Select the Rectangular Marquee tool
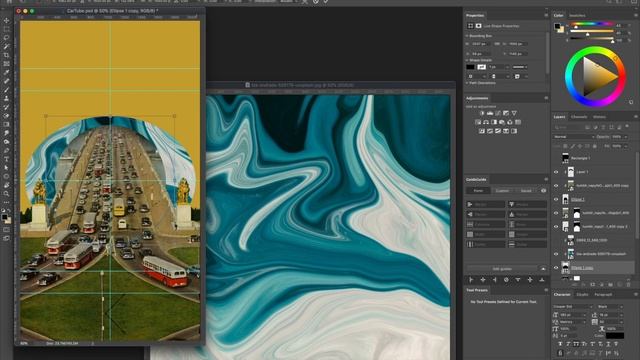The image size is (640, 360). (x=6, y=29)
